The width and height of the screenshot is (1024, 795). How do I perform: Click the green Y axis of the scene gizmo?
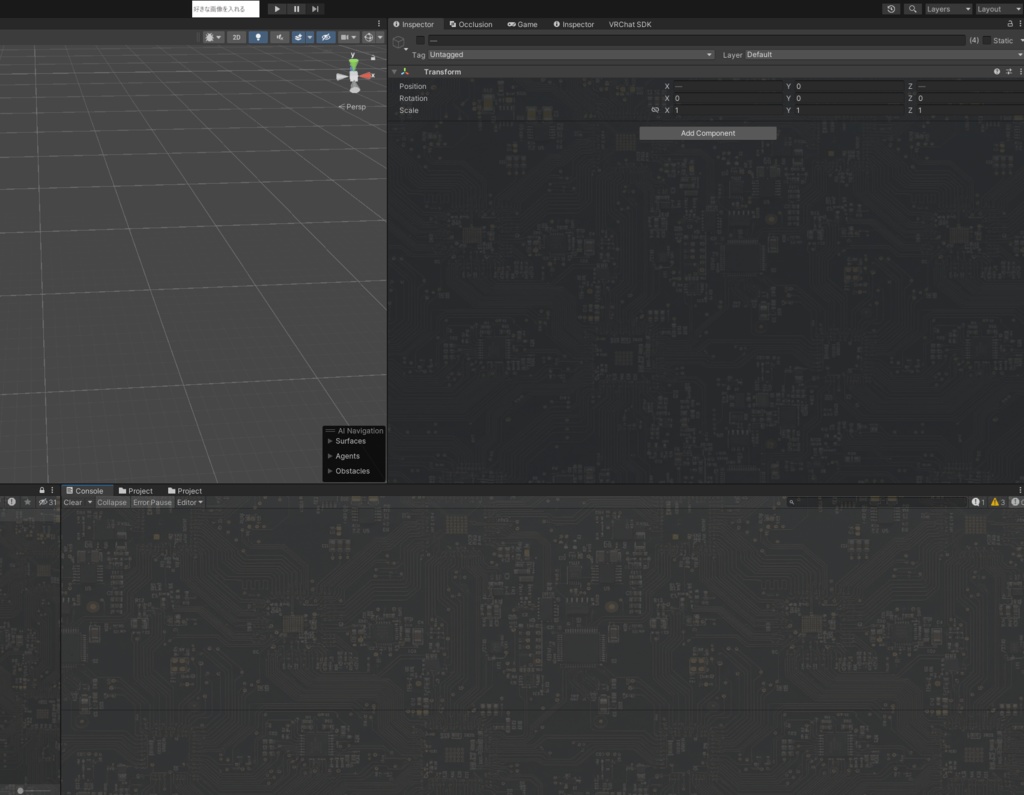(354, 62)
